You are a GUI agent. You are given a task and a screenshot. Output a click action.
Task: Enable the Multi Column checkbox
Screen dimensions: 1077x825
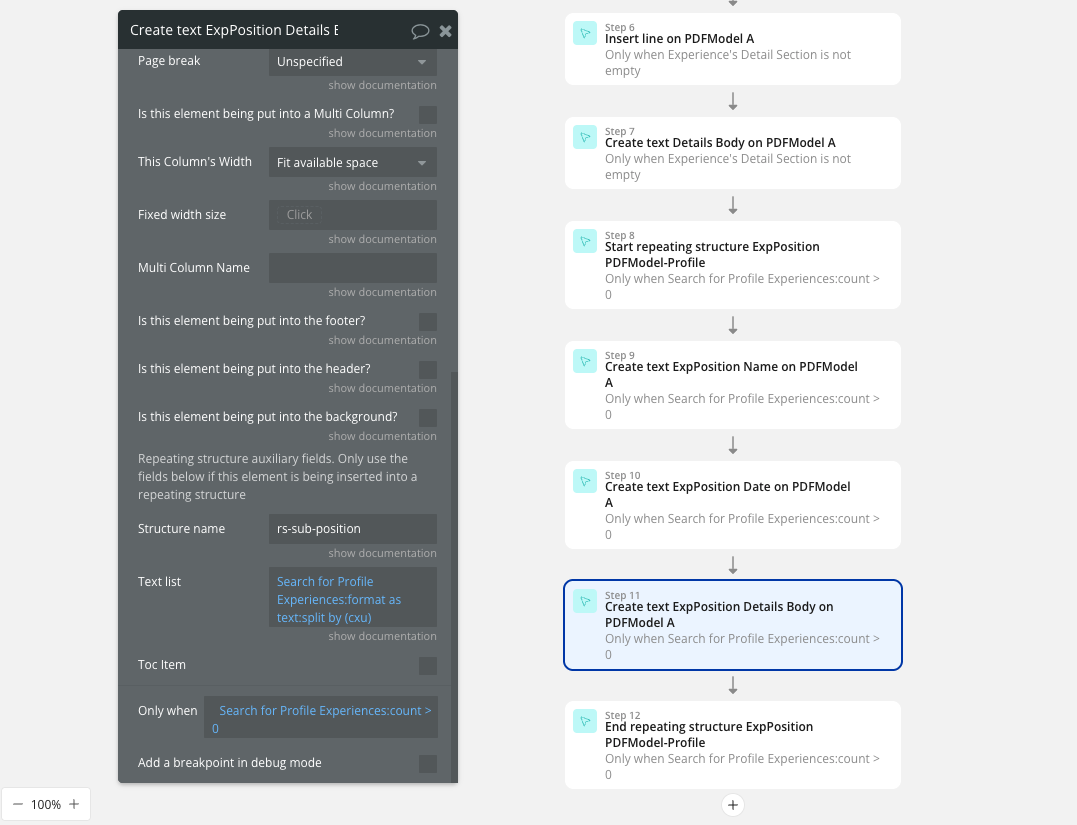click(428, 115)
